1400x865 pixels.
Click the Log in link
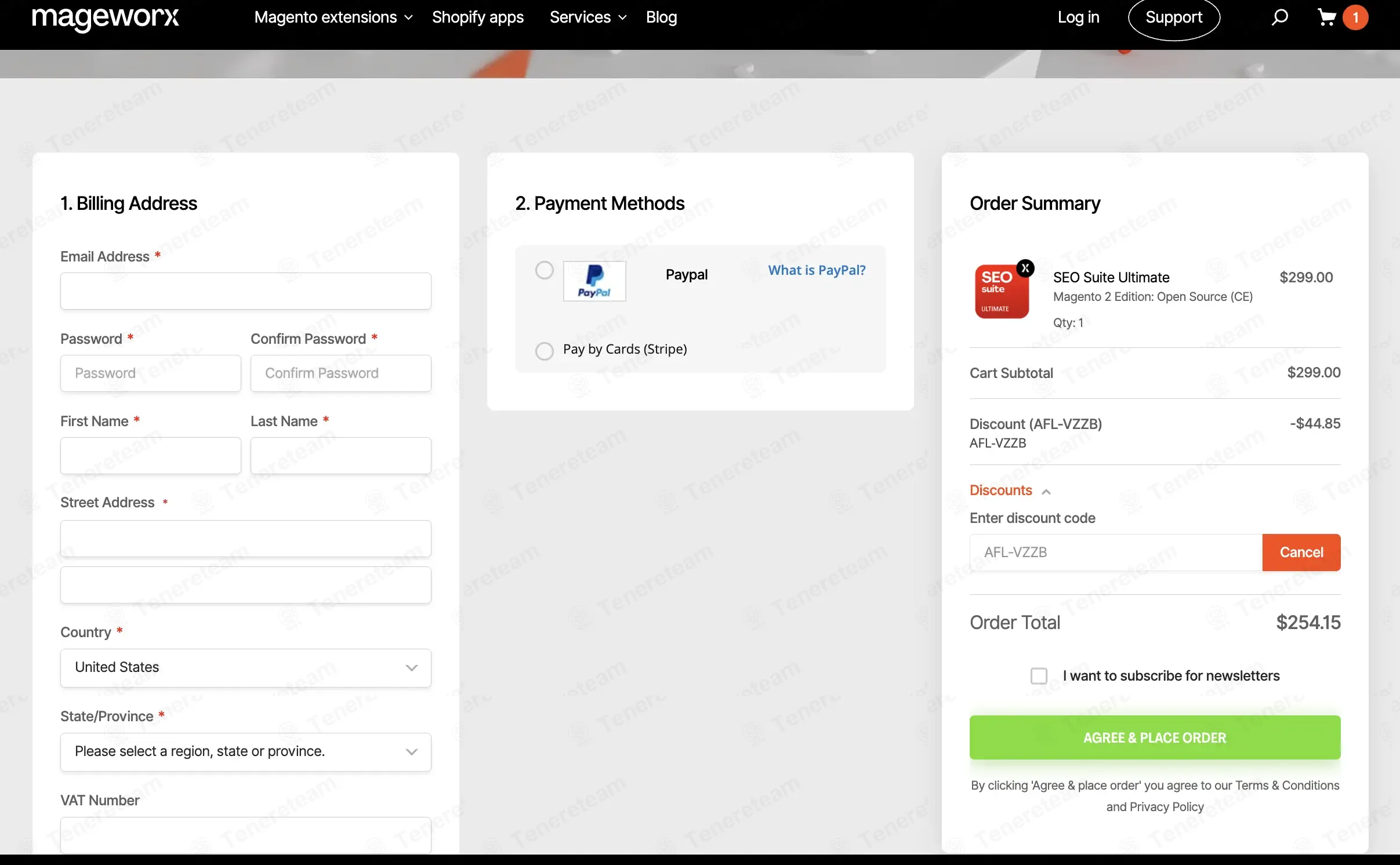(1078, 17)
